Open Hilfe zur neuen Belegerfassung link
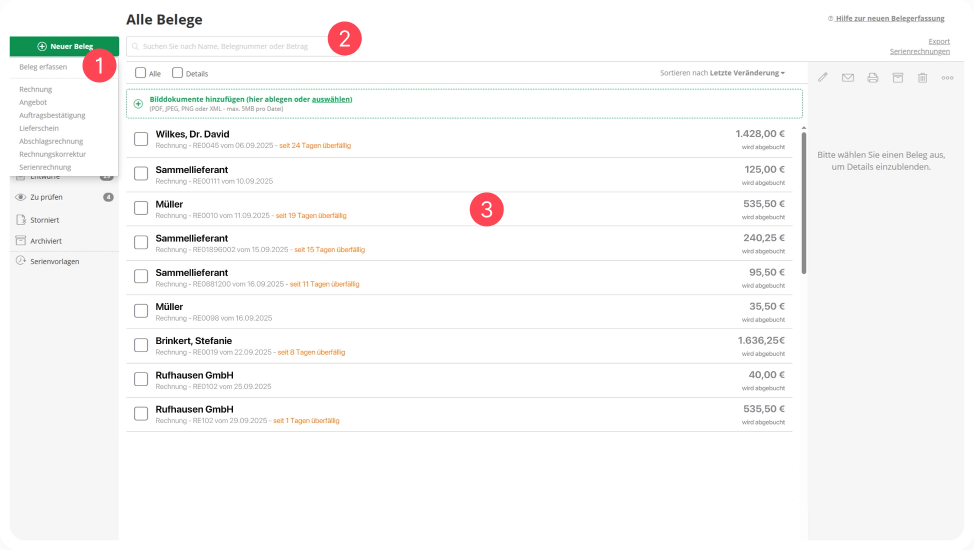 tap(889, 18)
